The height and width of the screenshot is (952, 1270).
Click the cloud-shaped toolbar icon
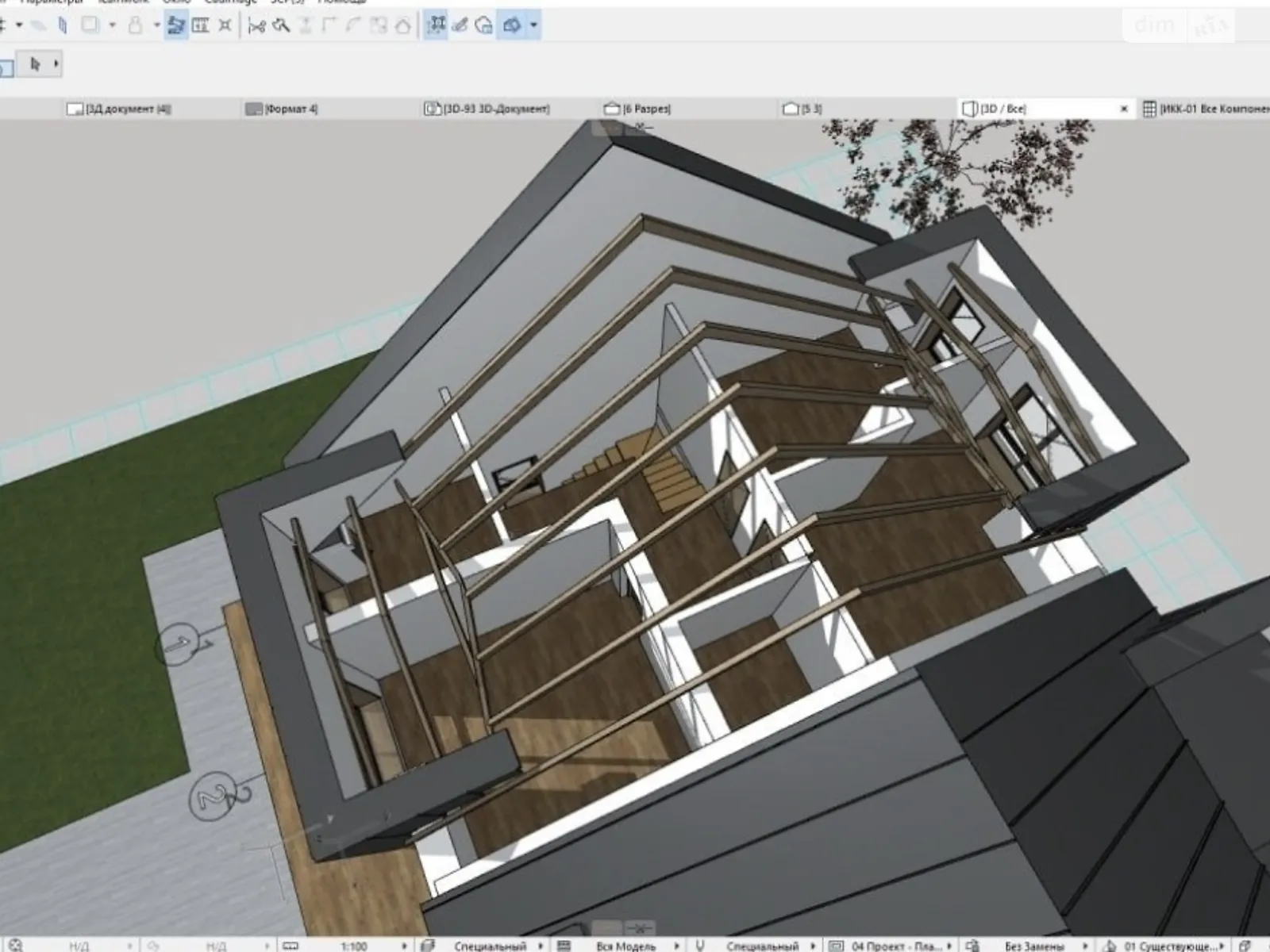click(x=483, y=26)
